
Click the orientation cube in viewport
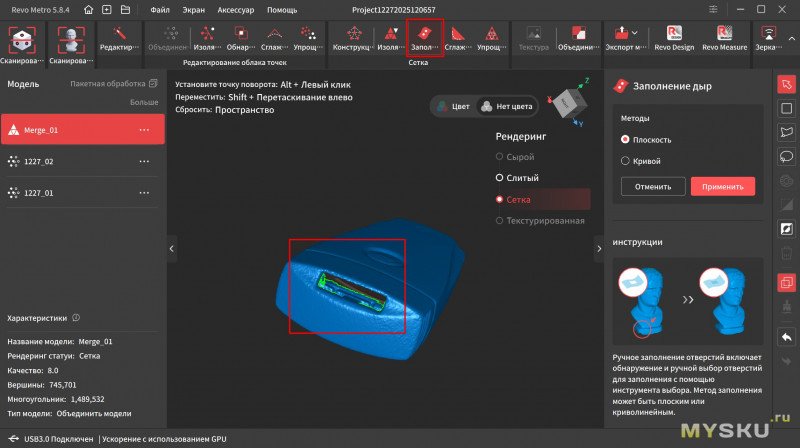567,101
